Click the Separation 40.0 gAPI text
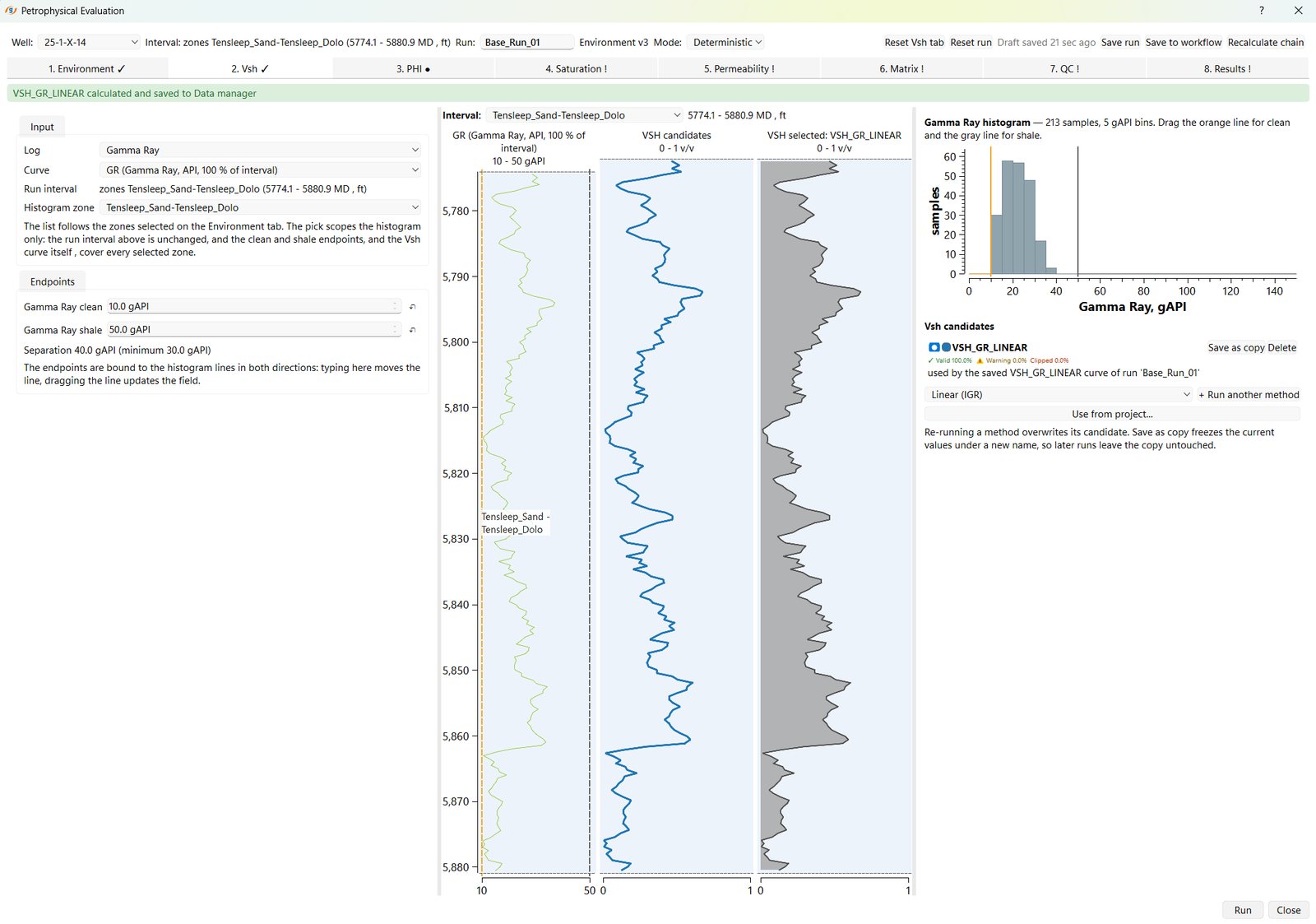The image size is (1316, 924). point(117,351)
